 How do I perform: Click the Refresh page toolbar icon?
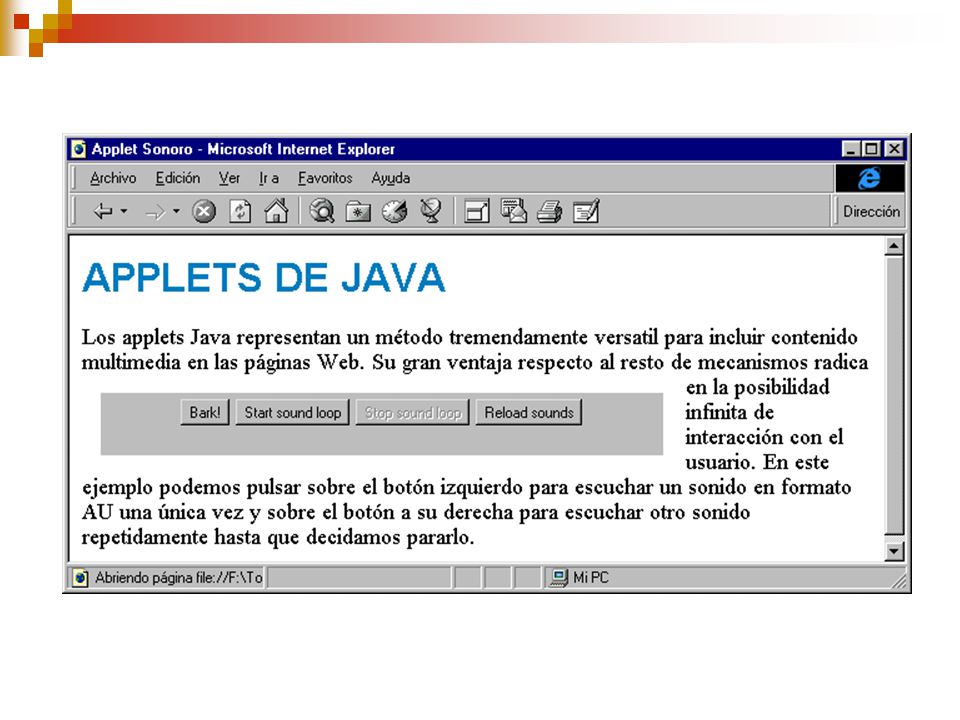(x=240, y=212)
